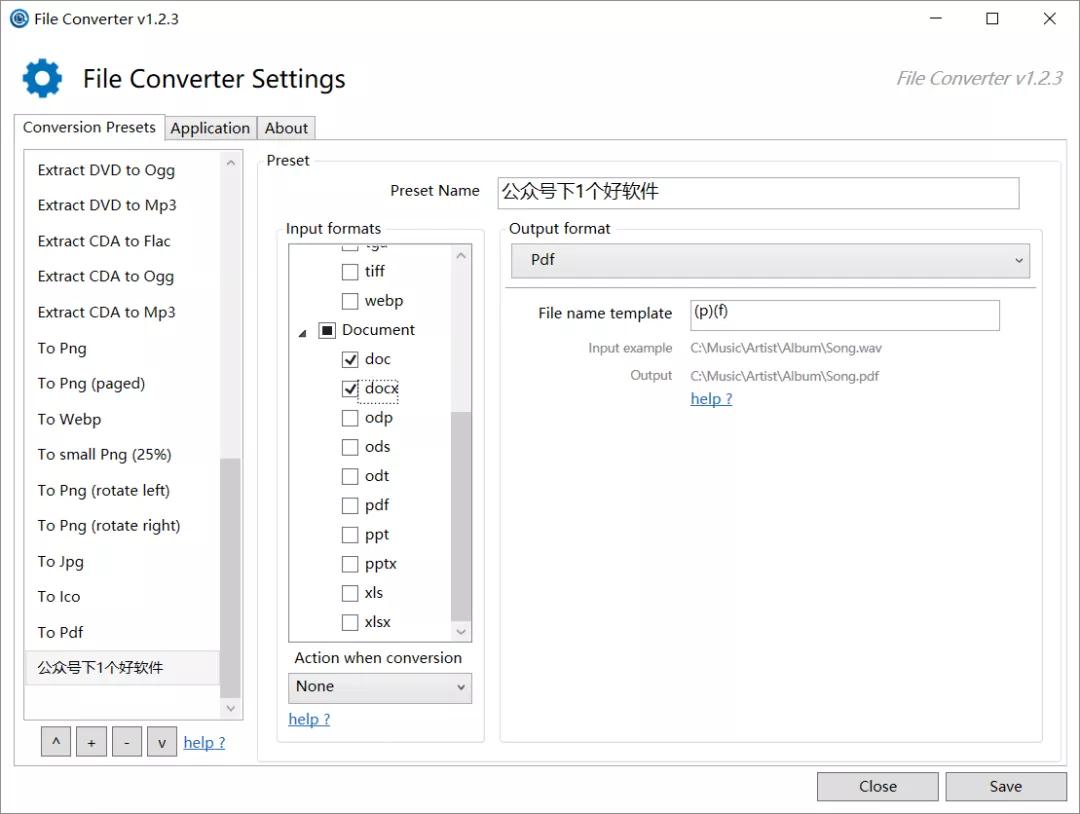Open help link under file name template

coord(711,399)
